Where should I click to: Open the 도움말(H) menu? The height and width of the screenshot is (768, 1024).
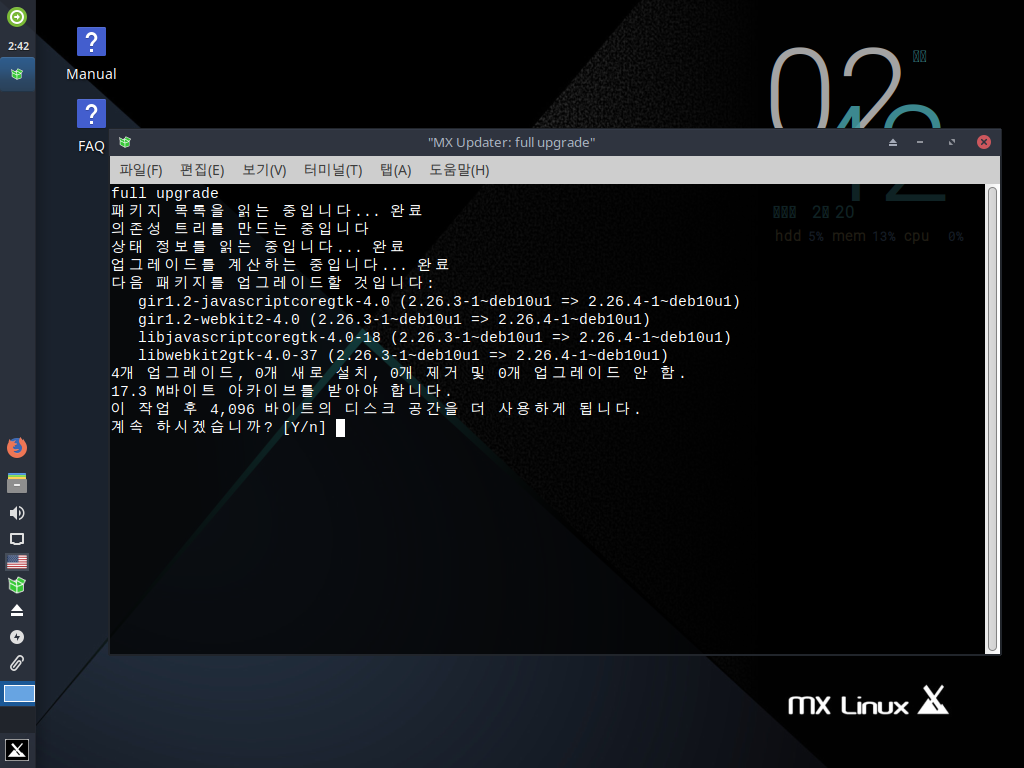[x=459, y=170]
